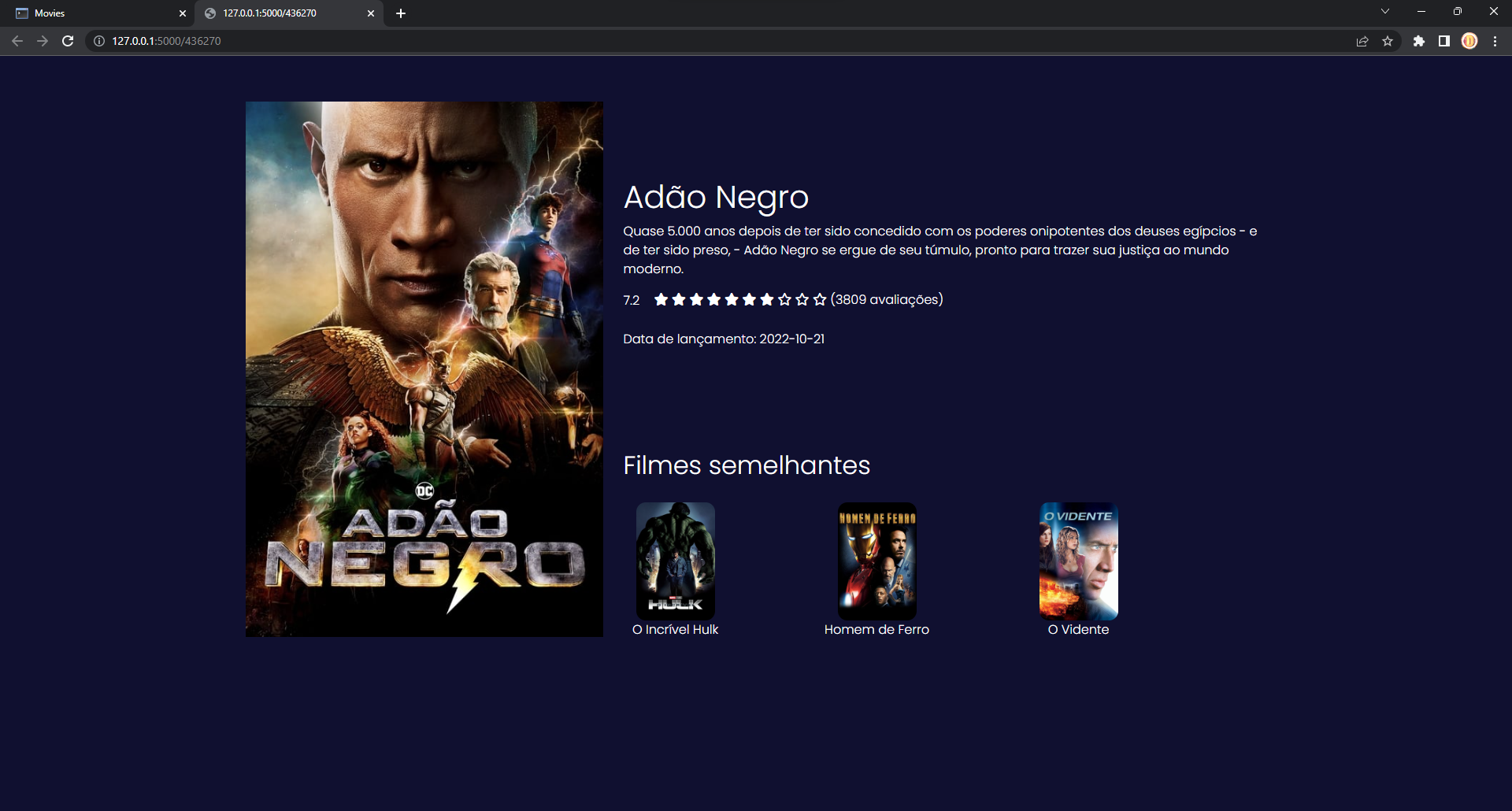Click the 7.2 rating score display
1512x811 pixels.
(632, 299)
